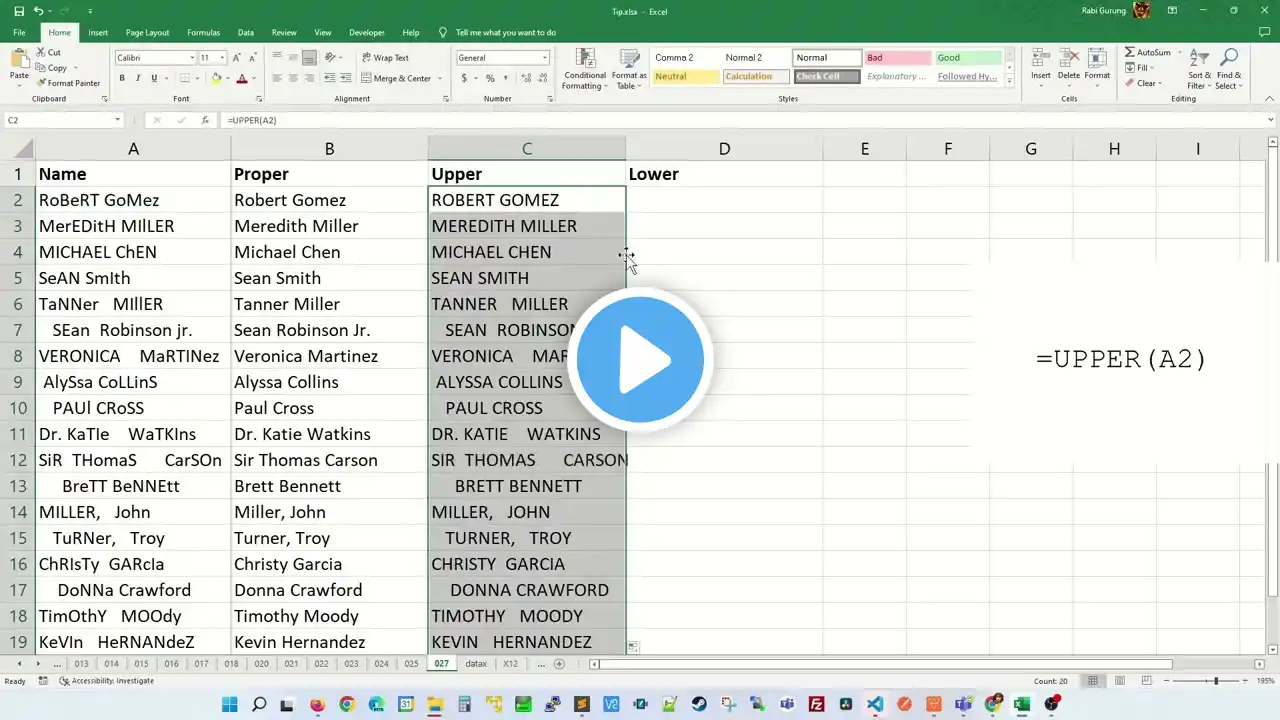Toggle Underline formatting
1280x720 pixels.
point(154,78)
